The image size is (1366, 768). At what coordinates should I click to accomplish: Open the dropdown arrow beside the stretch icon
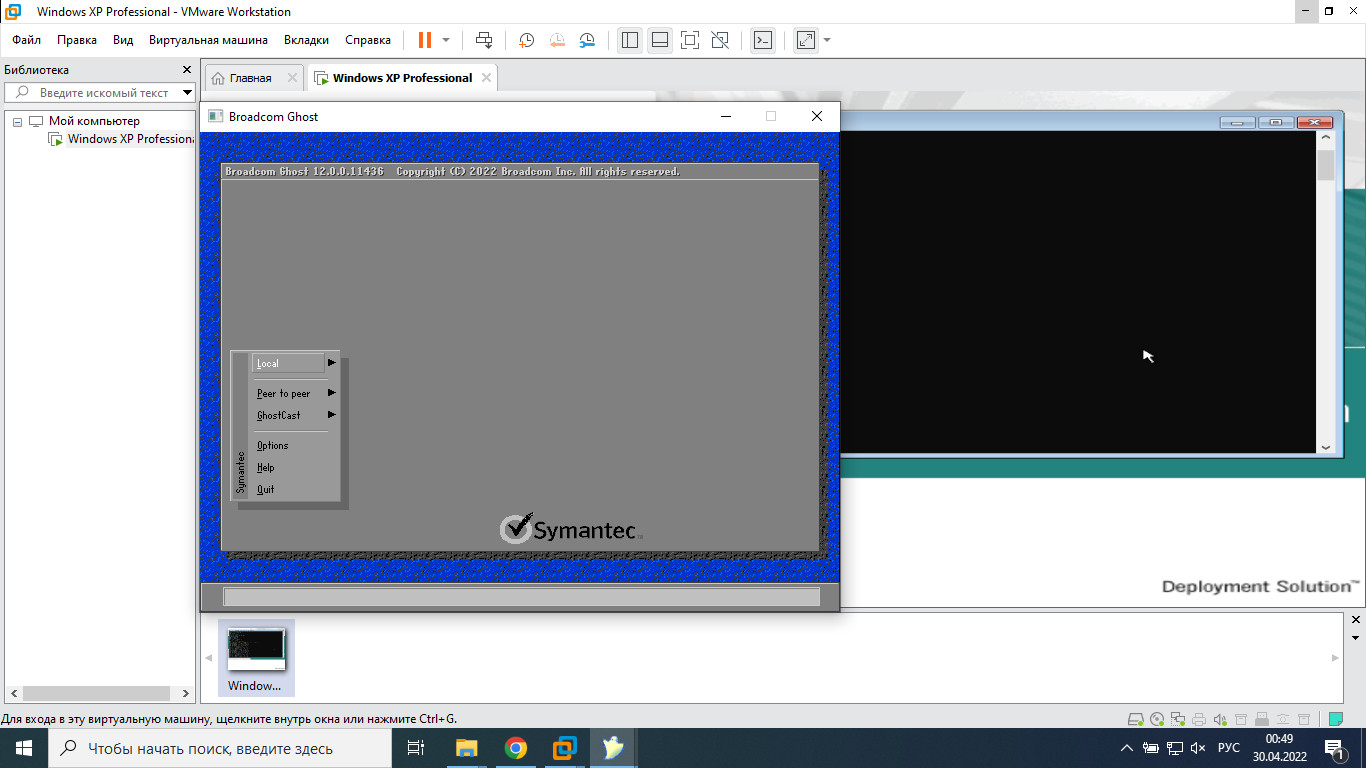coord(827,40)
